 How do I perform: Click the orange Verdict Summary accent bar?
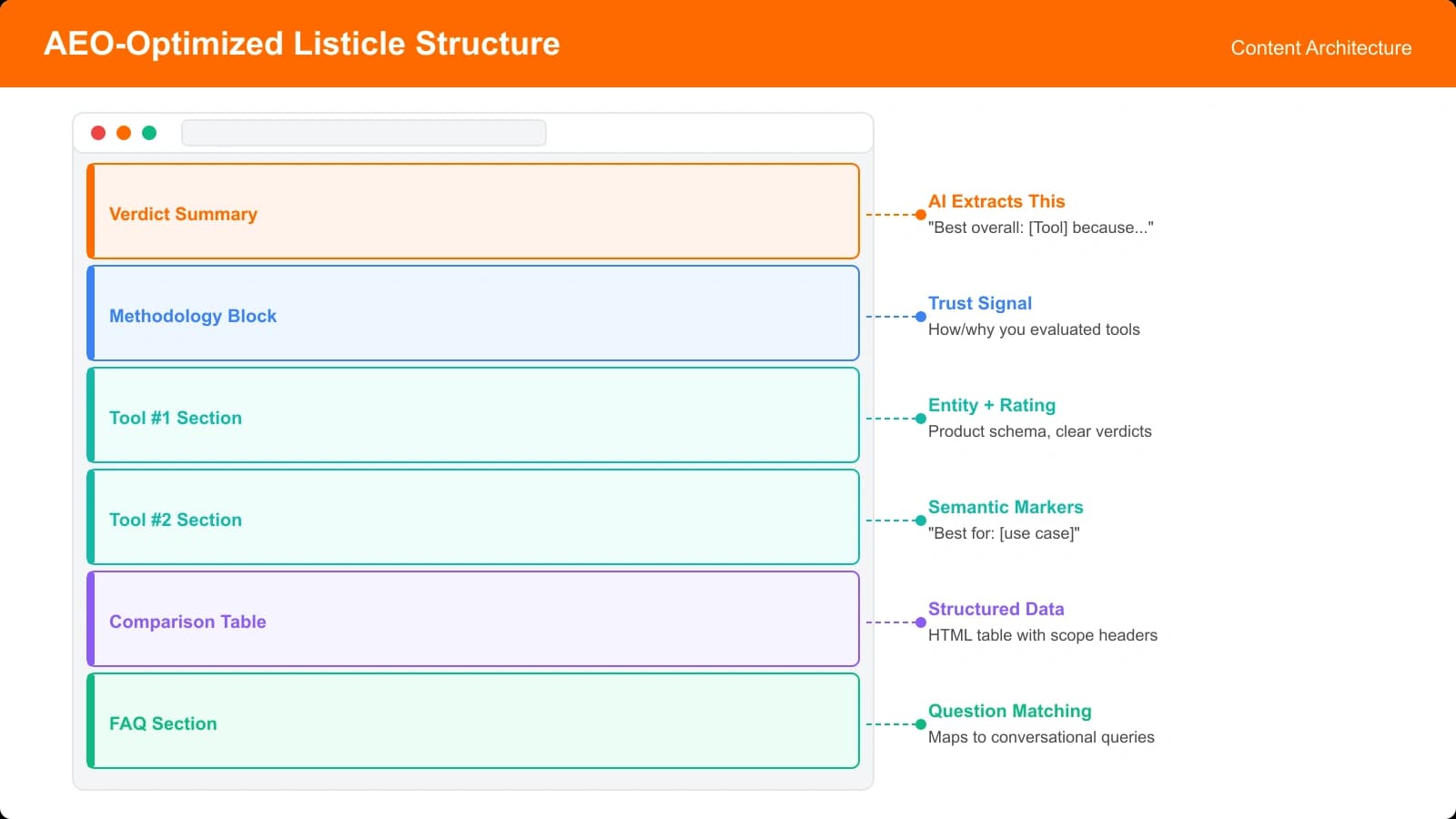[91, 211]
